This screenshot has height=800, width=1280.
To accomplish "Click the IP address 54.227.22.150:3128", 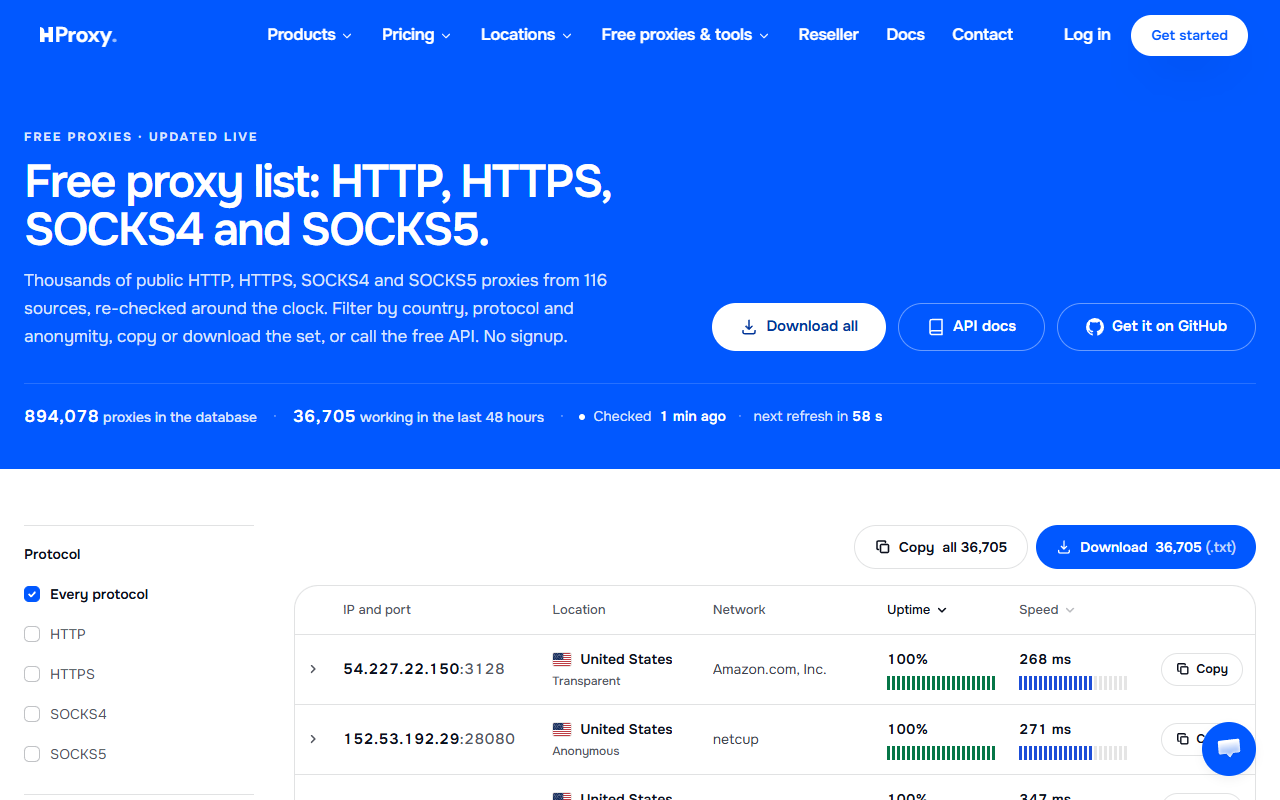I will [x=424, y=669].
